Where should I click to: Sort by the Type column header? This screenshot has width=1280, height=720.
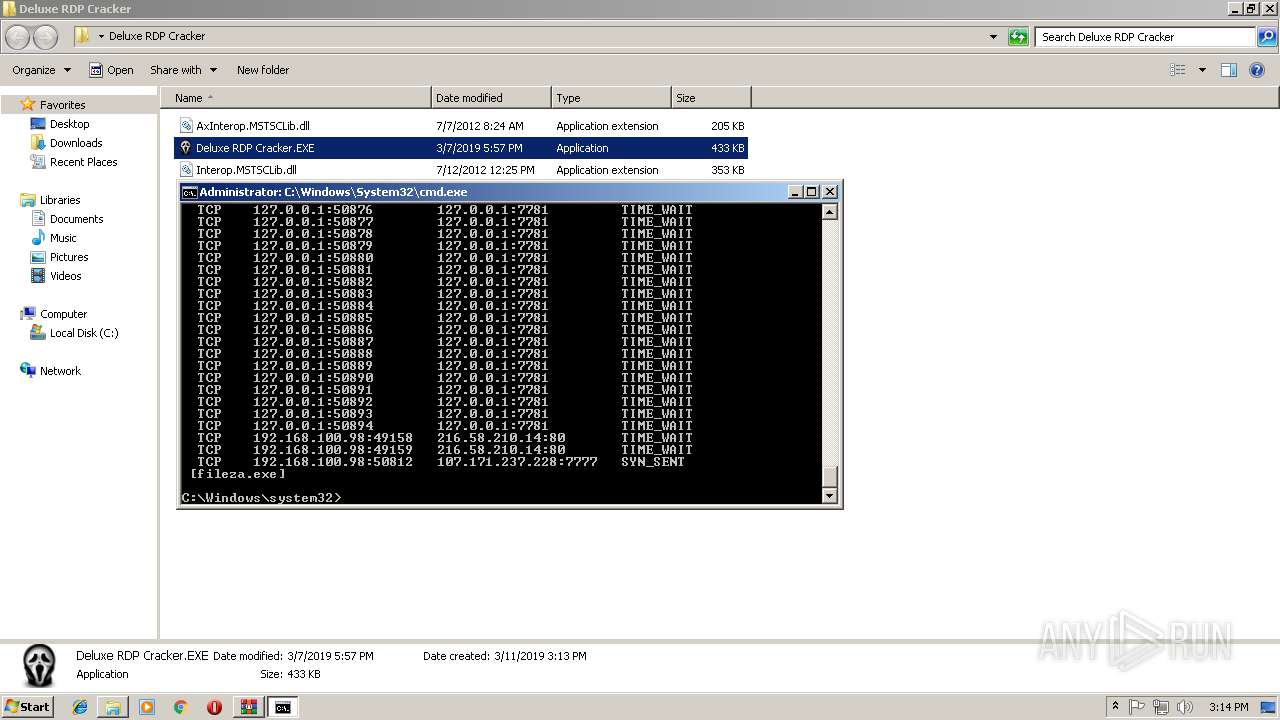(611, 98)
